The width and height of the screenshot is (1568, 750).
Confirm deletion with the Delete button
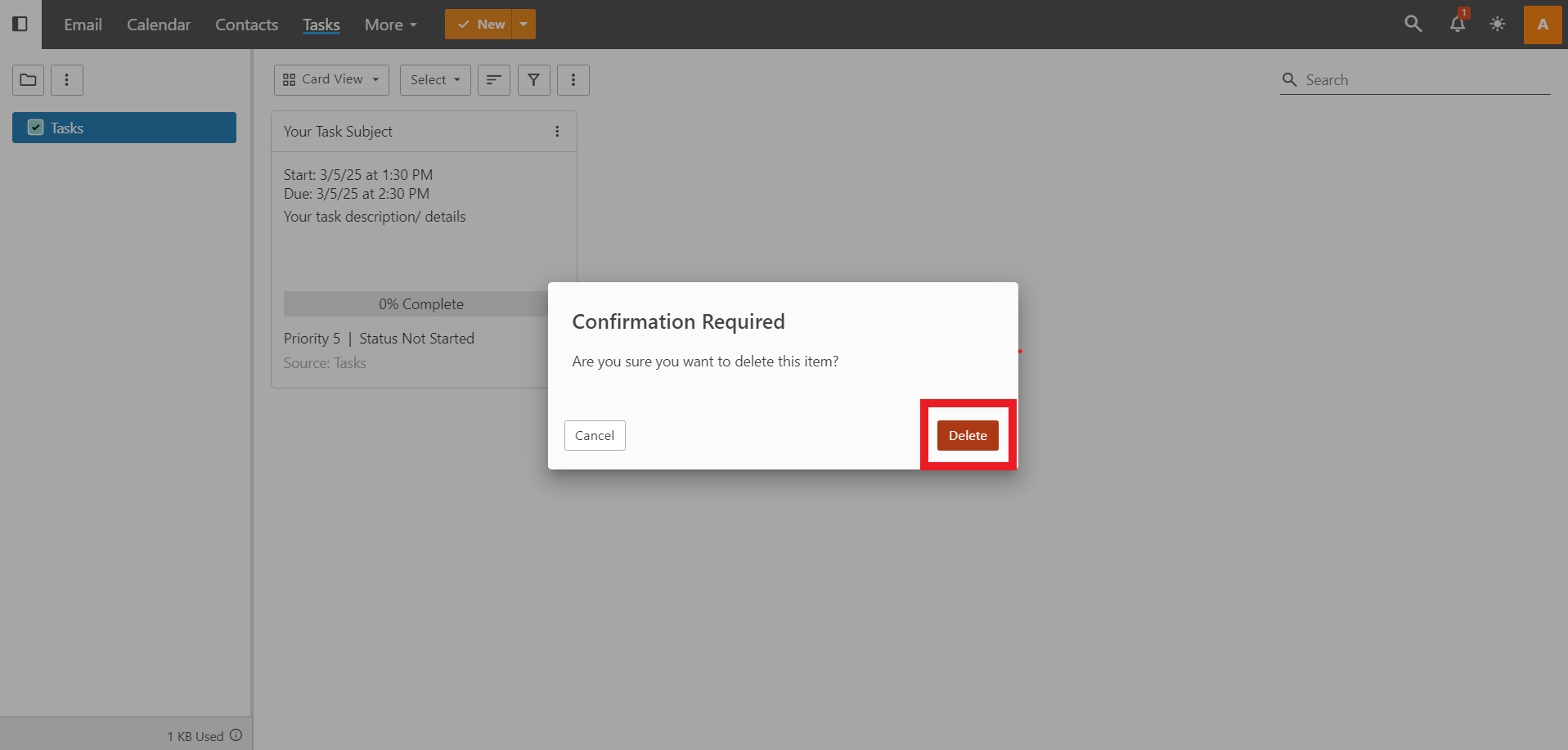coord(968,436)
